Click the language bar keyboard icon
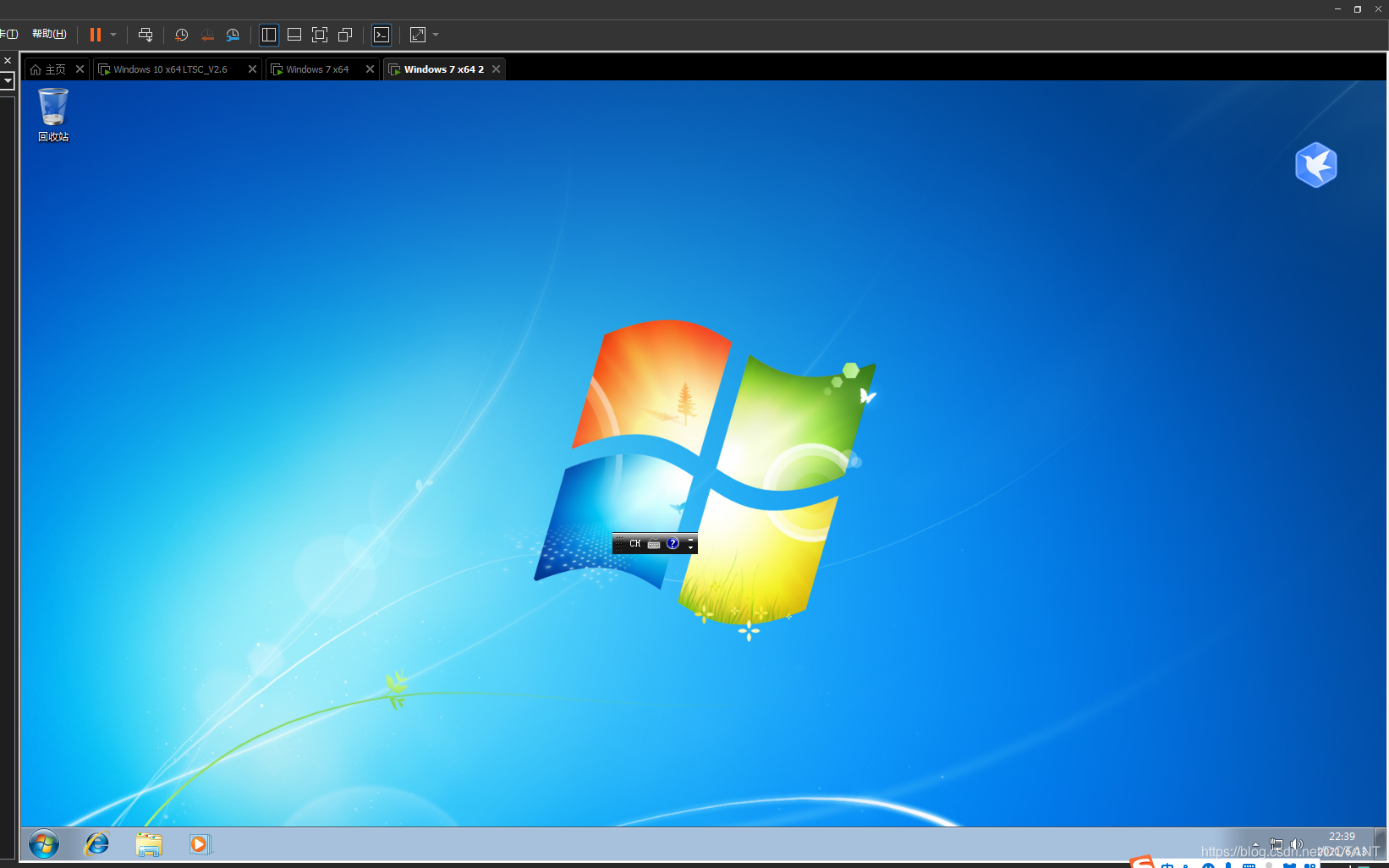 tap(654, 544)
